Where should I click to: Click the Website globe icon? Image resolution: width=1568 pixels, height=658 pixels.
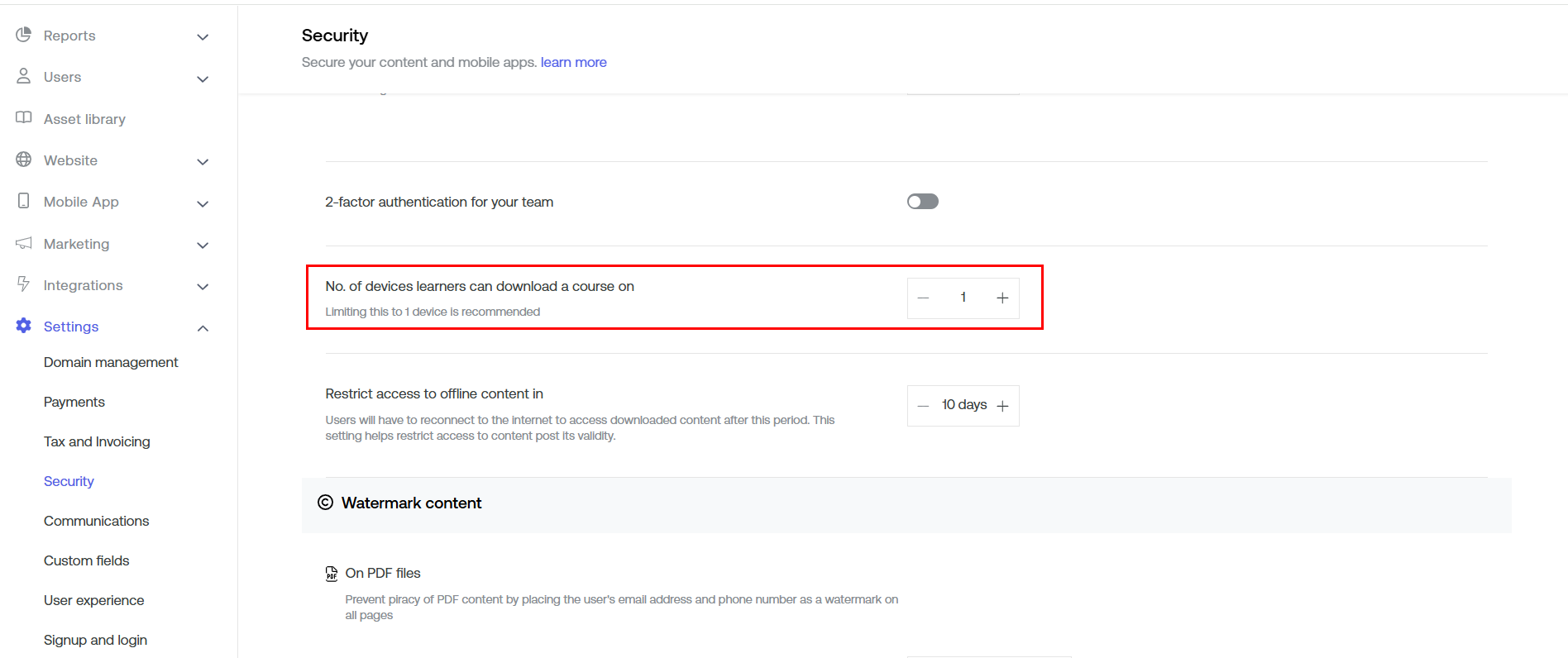tap(24, 160)
